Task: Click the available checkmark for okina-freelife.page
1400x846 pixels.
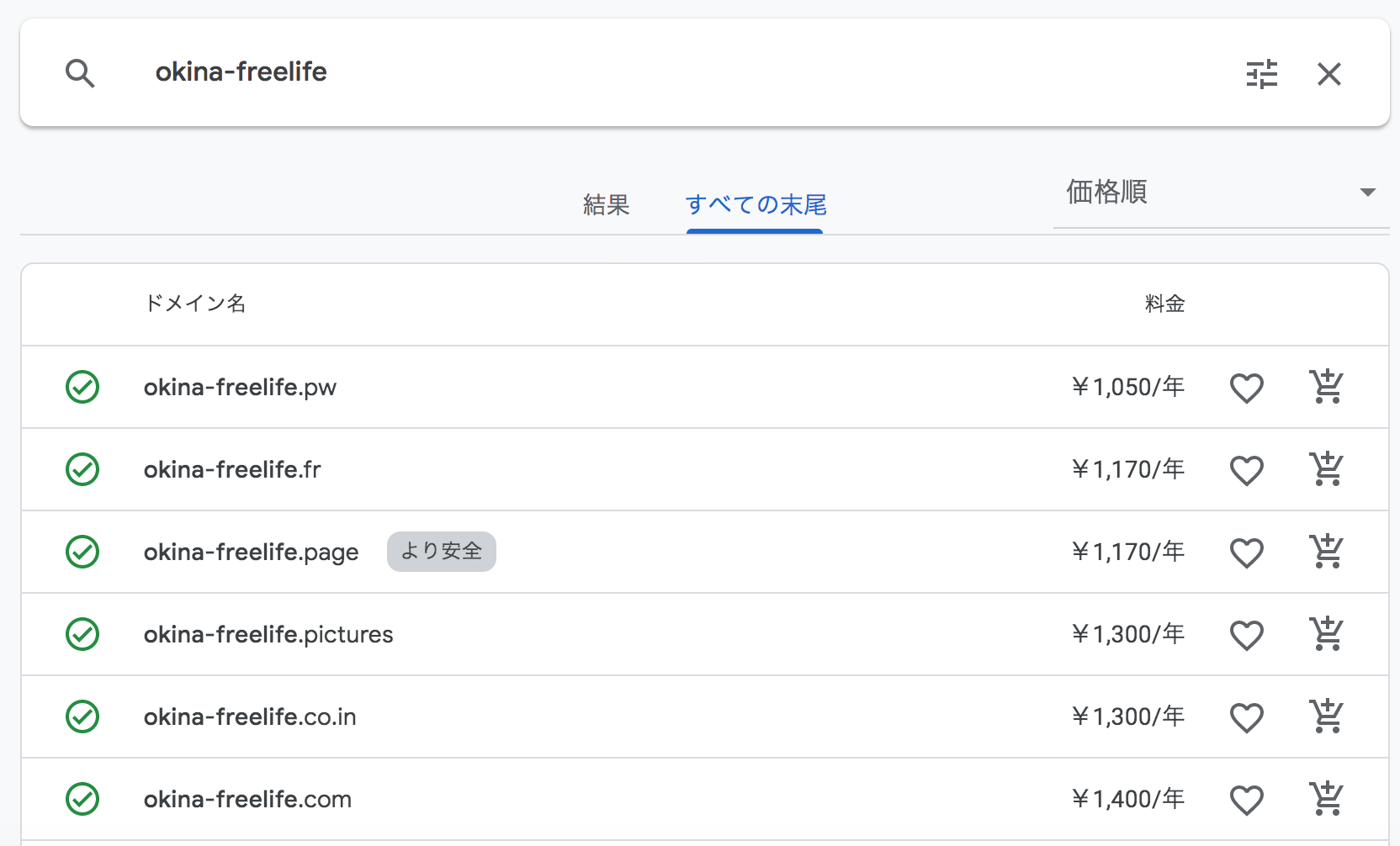Action: 82,552
